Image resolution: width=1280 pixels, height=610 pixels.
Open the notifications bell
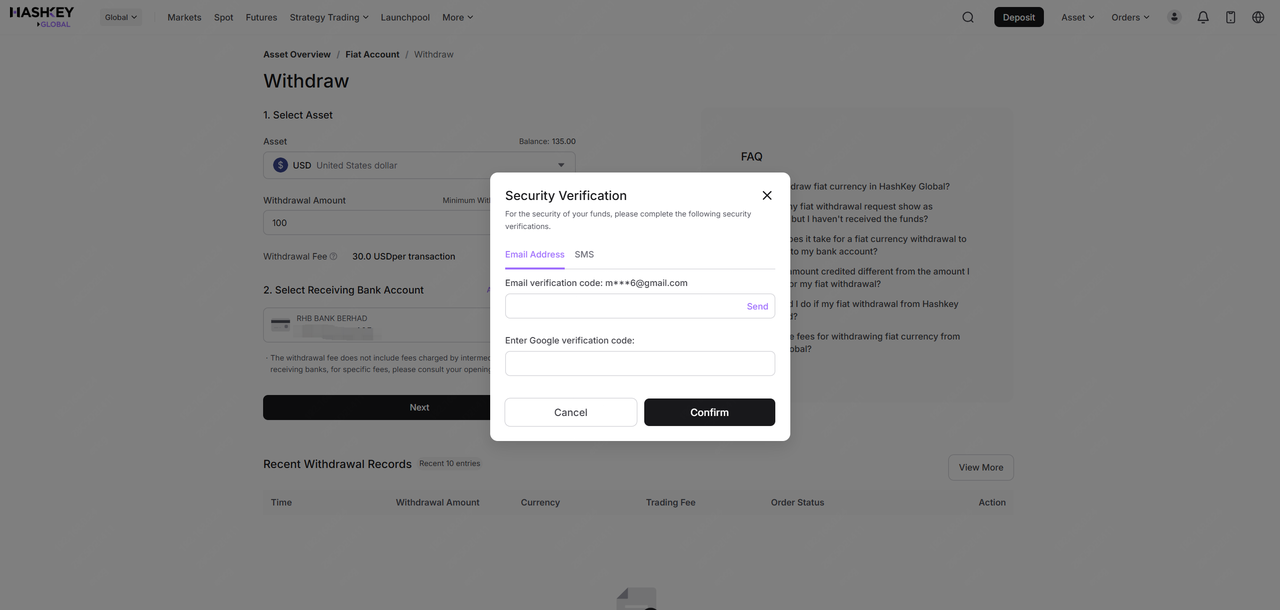[x=1203, y=17]
